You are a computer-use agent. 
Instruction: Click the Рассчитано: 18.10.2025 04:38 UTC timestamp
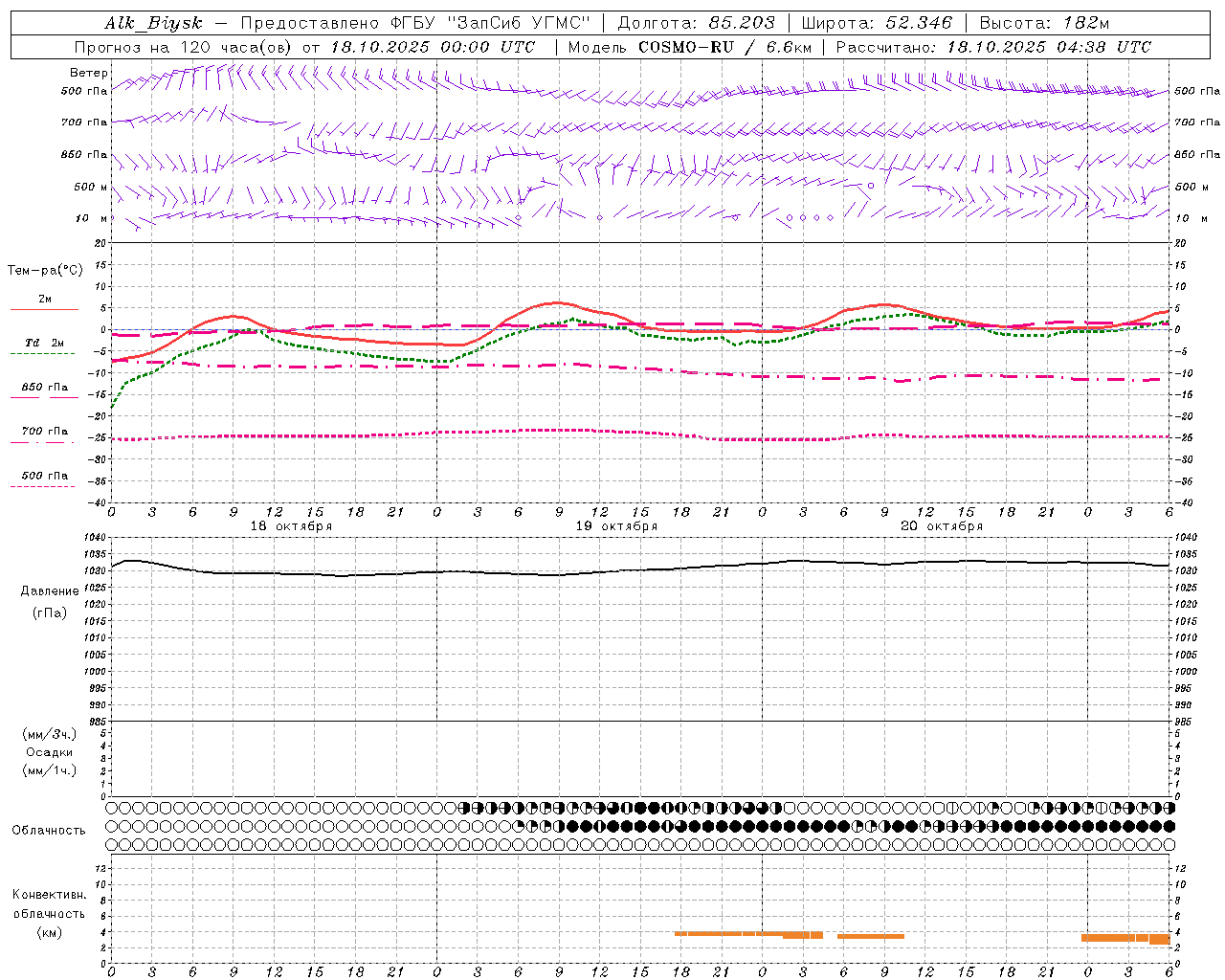[993, 47]
